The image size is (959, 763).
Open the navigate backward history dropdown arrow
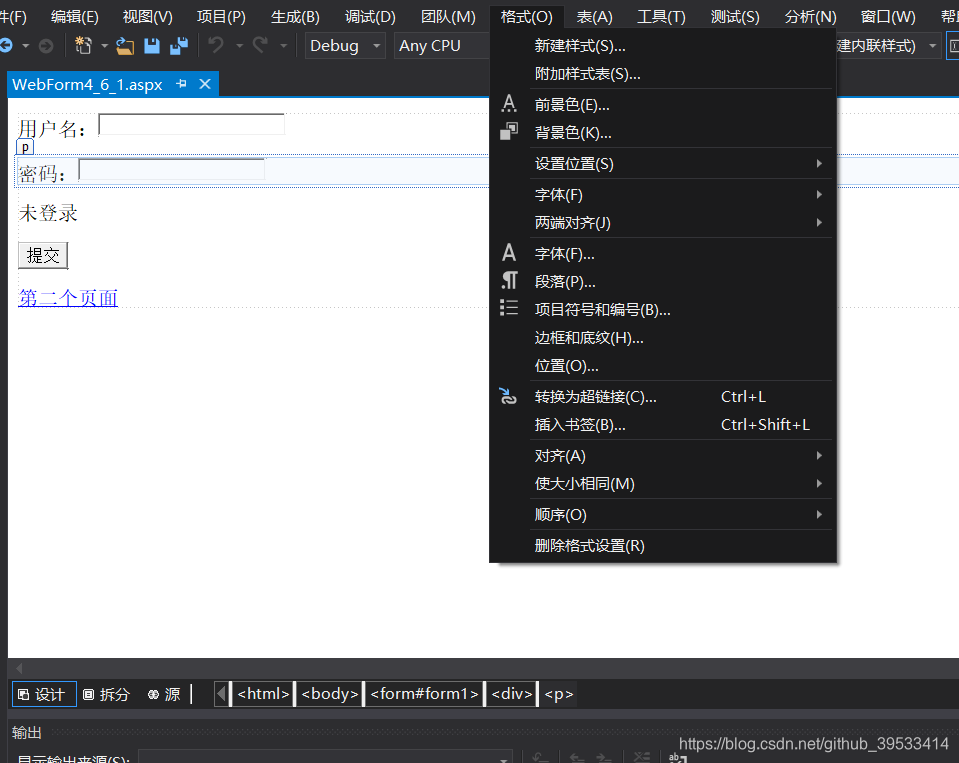click(x=25, y=45)
